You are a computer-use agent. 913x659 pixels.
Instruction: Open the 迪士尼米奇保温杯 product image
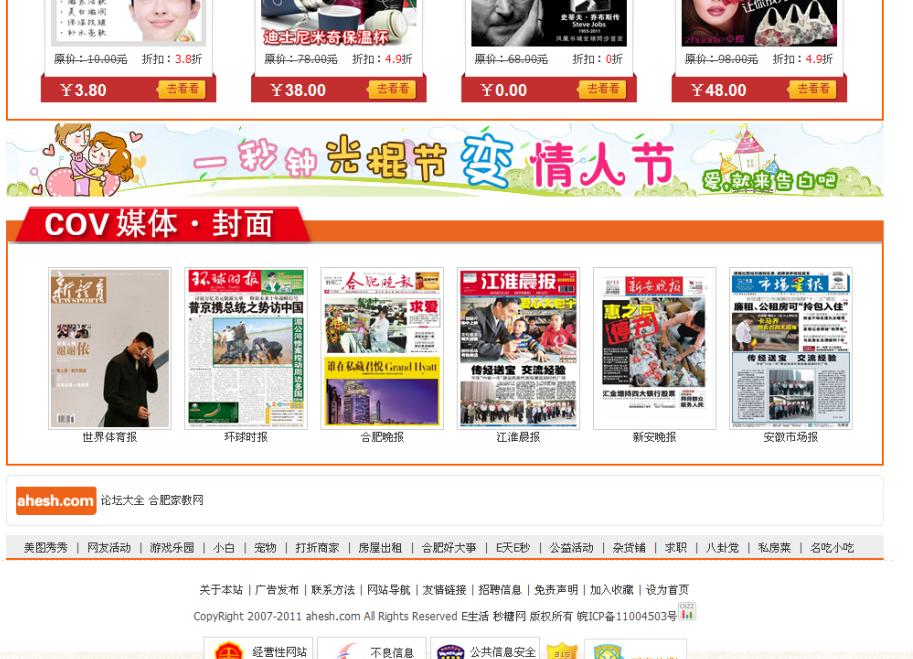point(339,23)
